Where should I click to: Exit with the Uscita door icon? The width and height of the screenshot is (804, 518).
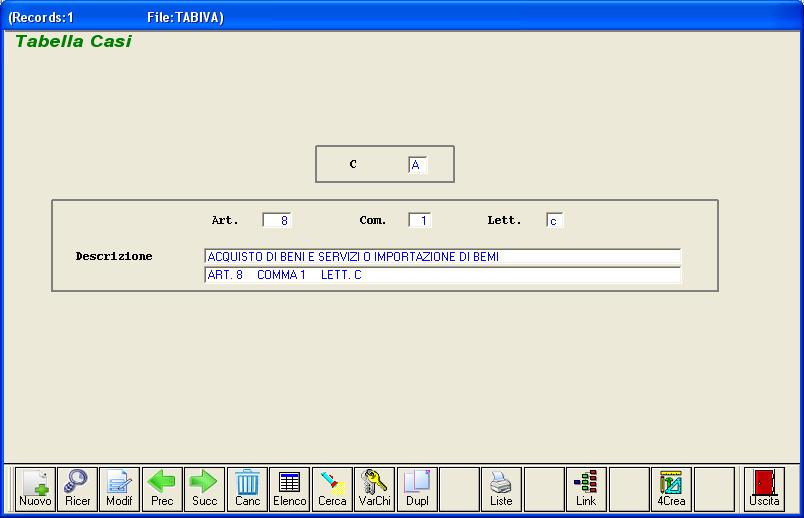(765, 489)
